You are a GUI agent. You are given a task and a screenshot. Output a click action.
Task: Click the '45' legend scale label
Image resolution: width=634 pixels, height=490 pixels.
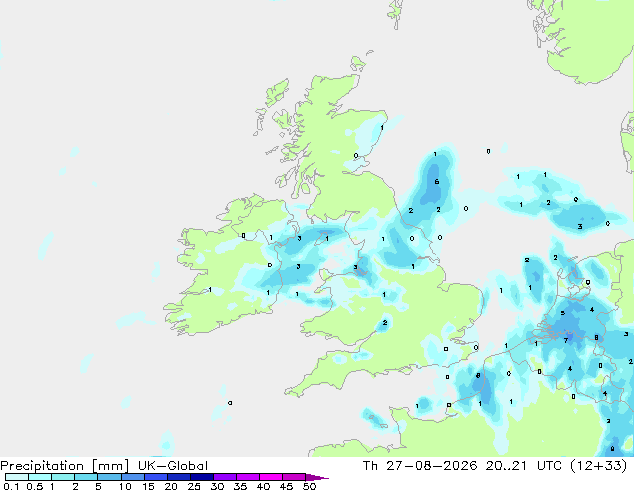286,486
